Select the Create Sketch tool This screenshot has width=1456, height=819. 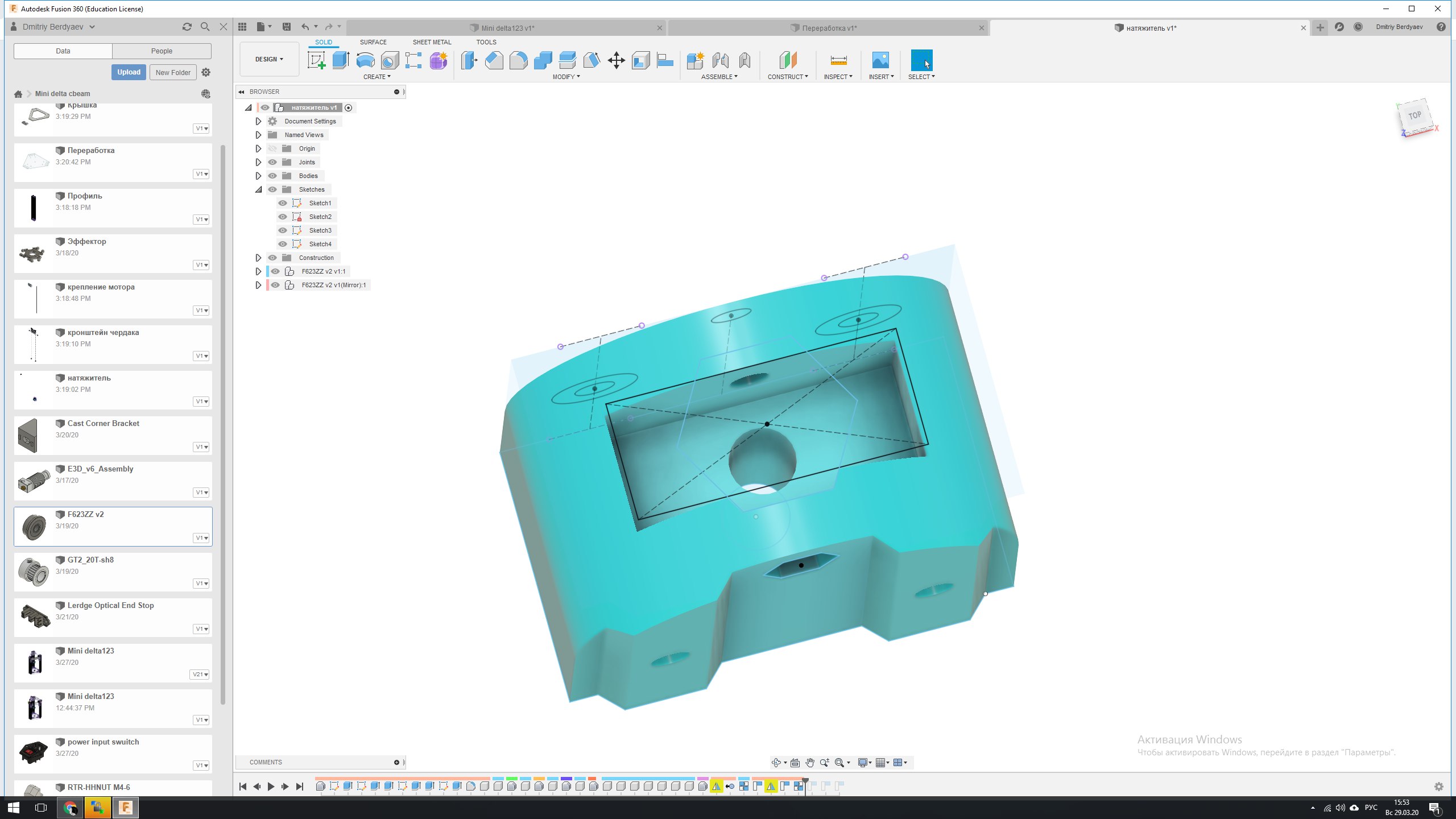(316, 60)
